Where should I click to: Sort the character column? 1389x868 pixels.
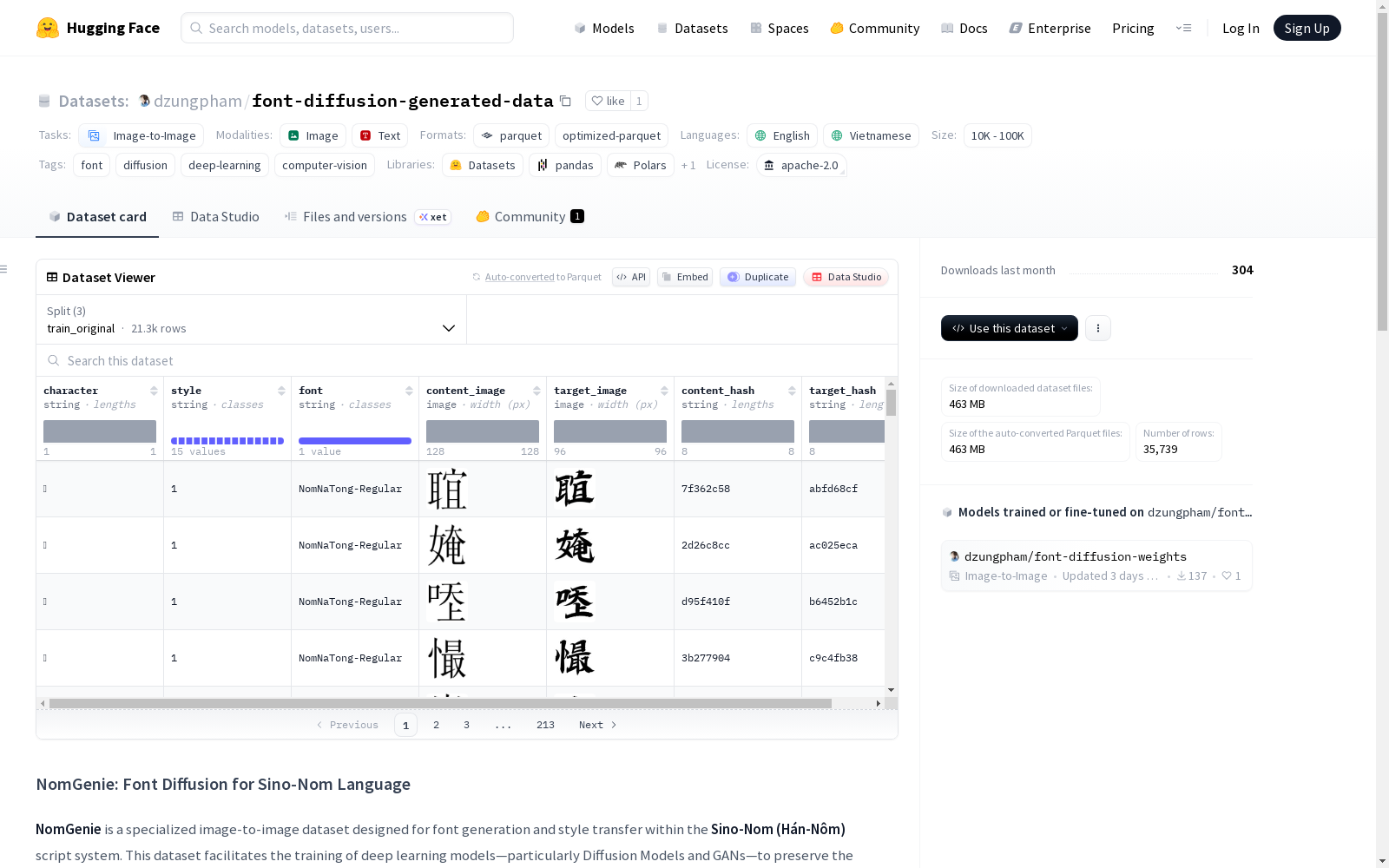(154, 391)
